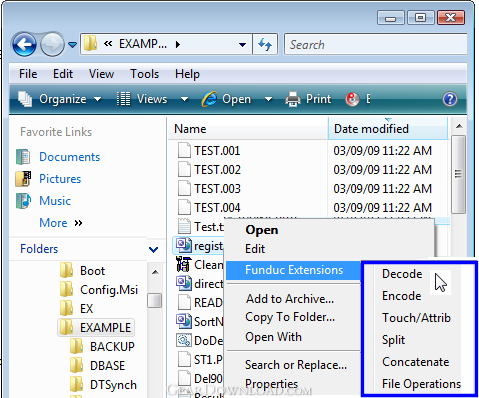
Task: Choose Funduc Extensions in the context menu
Action: tap(293, 270)
